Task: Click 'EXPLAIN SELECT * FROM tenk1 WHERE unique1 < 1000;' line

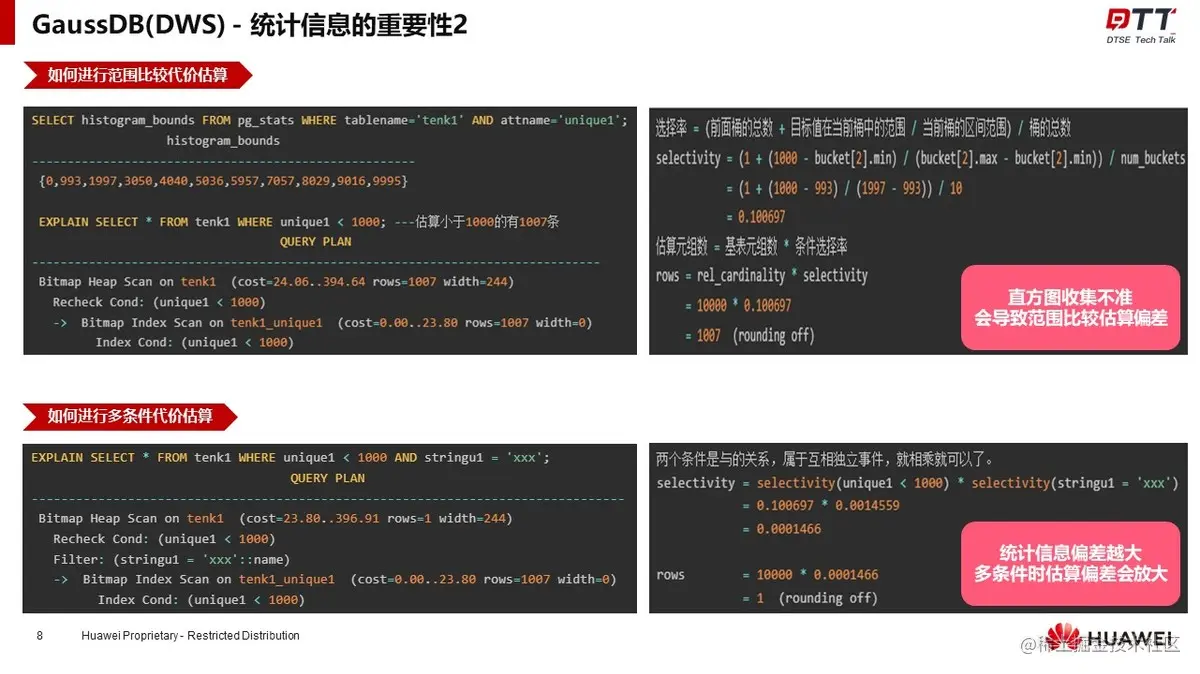Action: click(x=212, y=222)
